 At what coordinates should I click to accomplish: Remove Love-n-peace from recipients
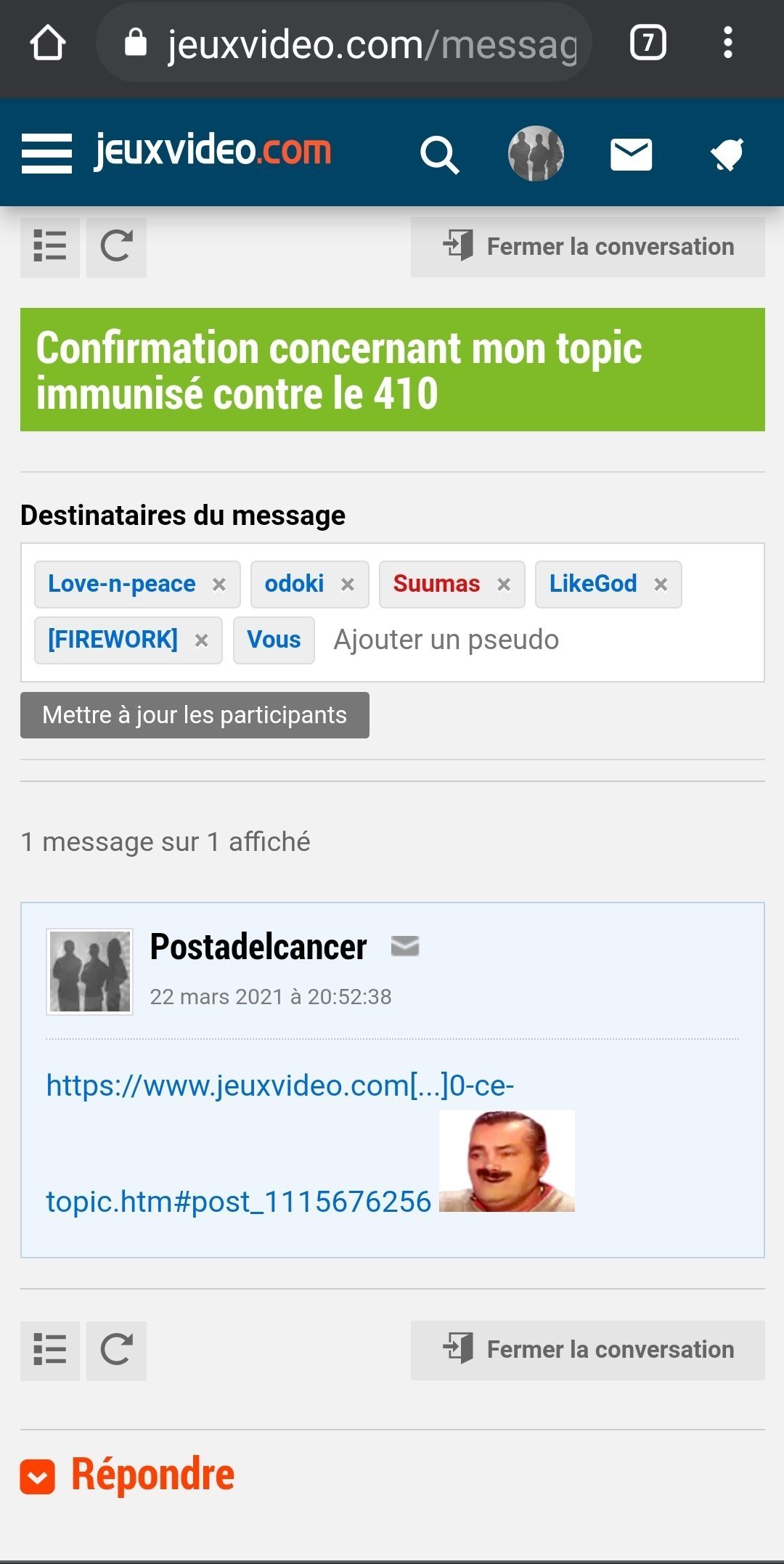(219, 585)
